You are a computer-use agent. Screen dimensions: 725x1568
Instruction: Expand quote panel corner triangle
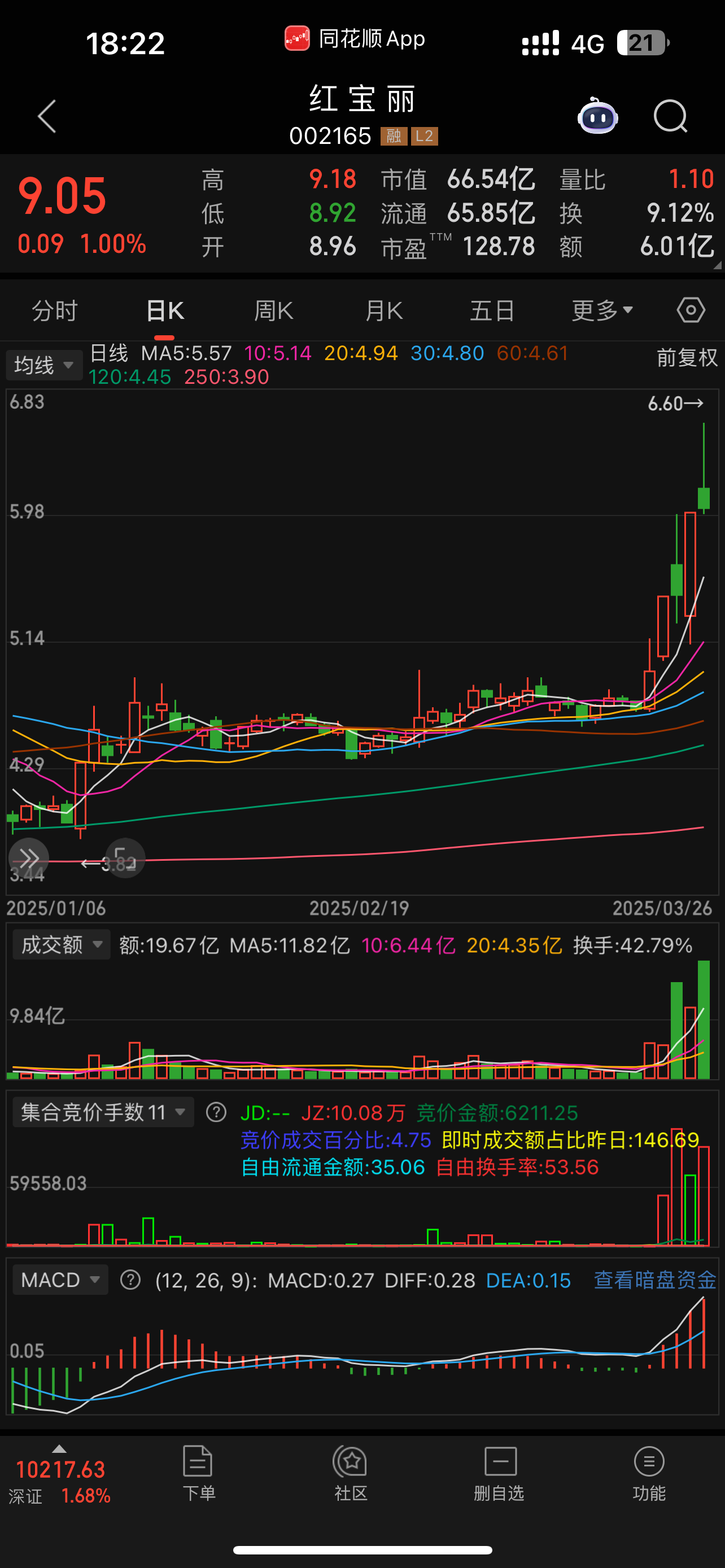717,265
